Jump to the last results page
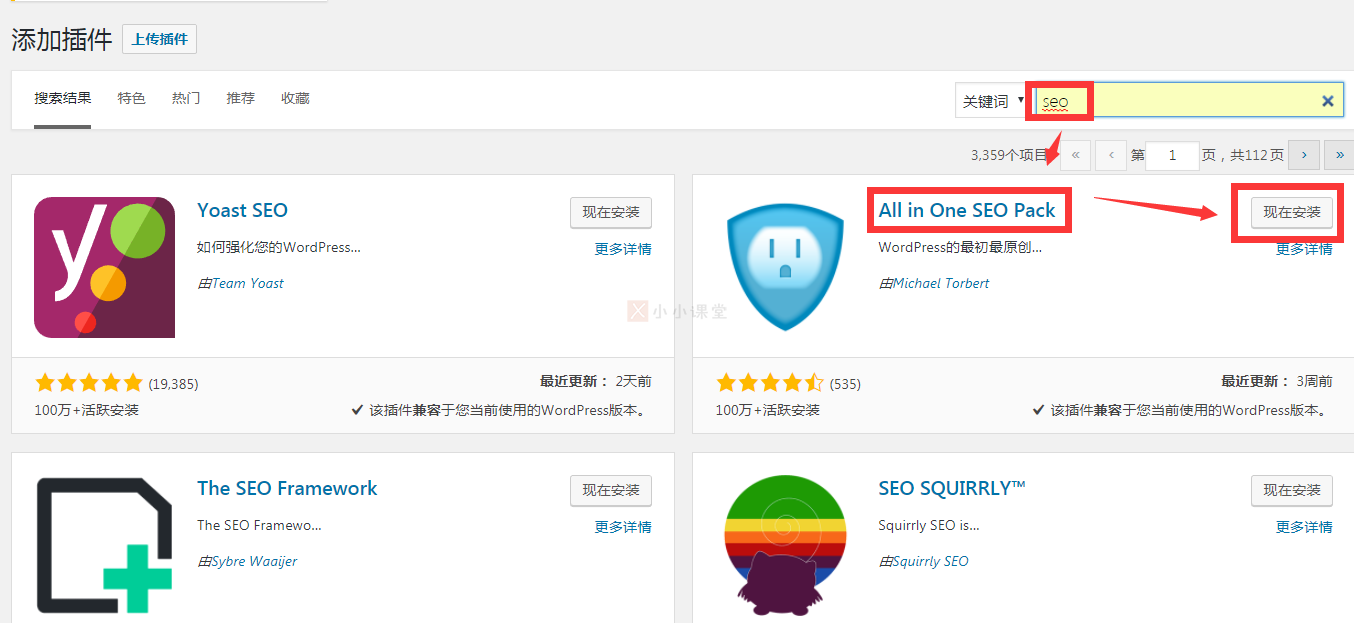The width and height of the screenshot is (1354, 623). click(1339, 155)
